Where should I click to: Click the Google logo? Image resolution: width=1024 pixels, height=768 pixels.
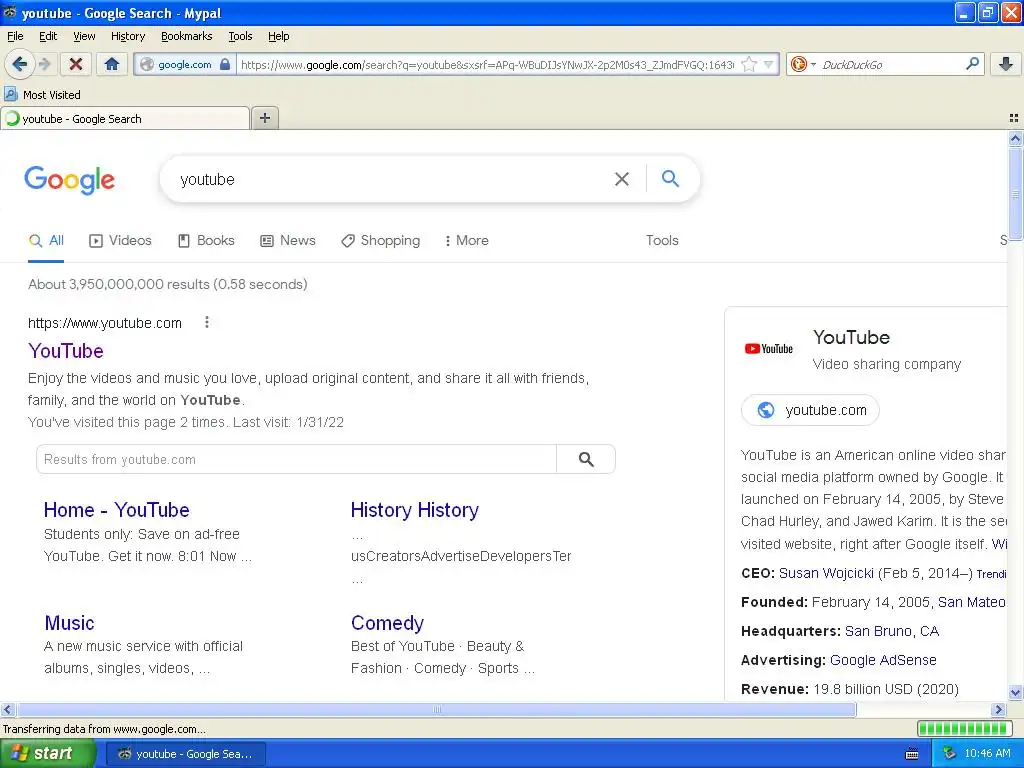(70, 180)
